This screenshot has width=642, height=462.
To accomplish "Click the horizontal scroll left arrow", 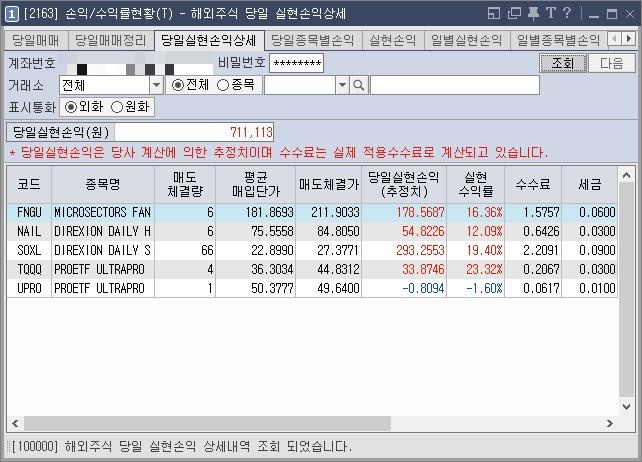I will pos(16,424).
